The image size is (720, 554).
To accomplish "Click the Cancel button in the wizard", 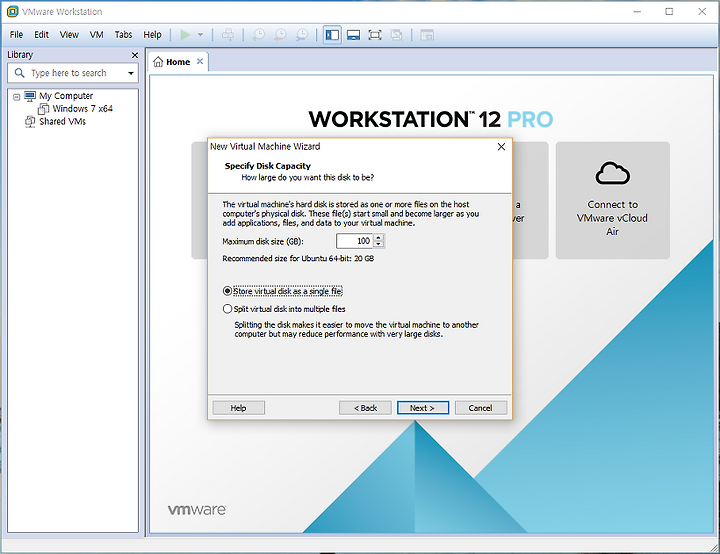I will click(481, 408).
